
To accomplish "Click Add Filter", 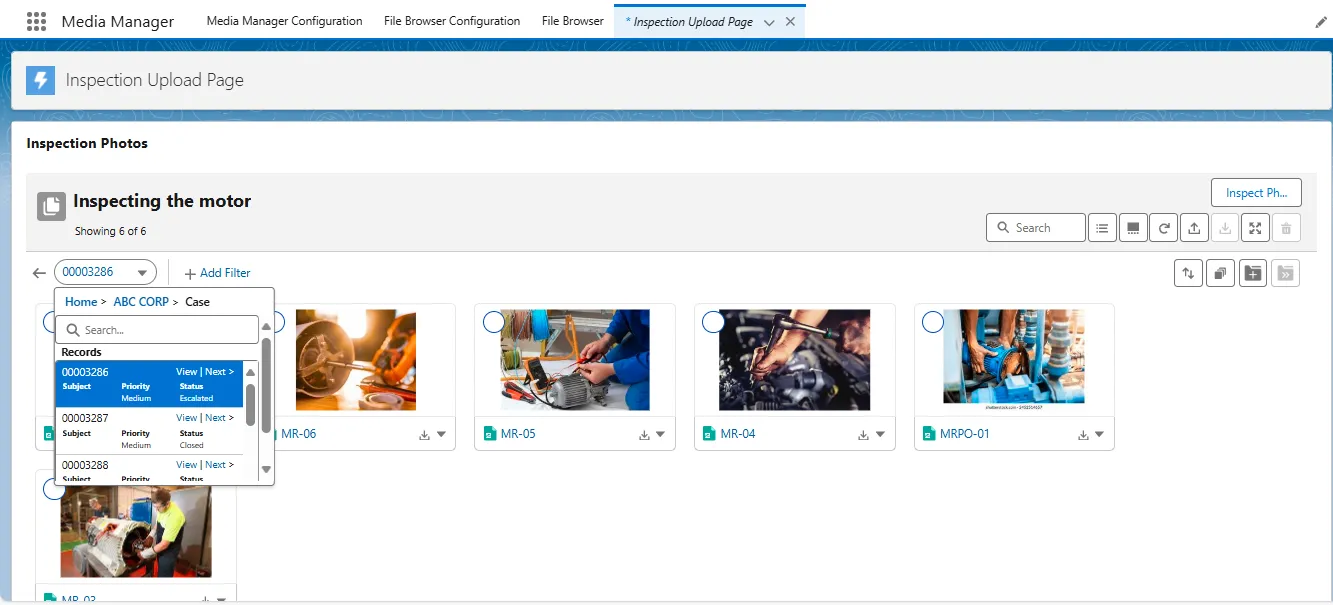I will click(x=217, y=273).
